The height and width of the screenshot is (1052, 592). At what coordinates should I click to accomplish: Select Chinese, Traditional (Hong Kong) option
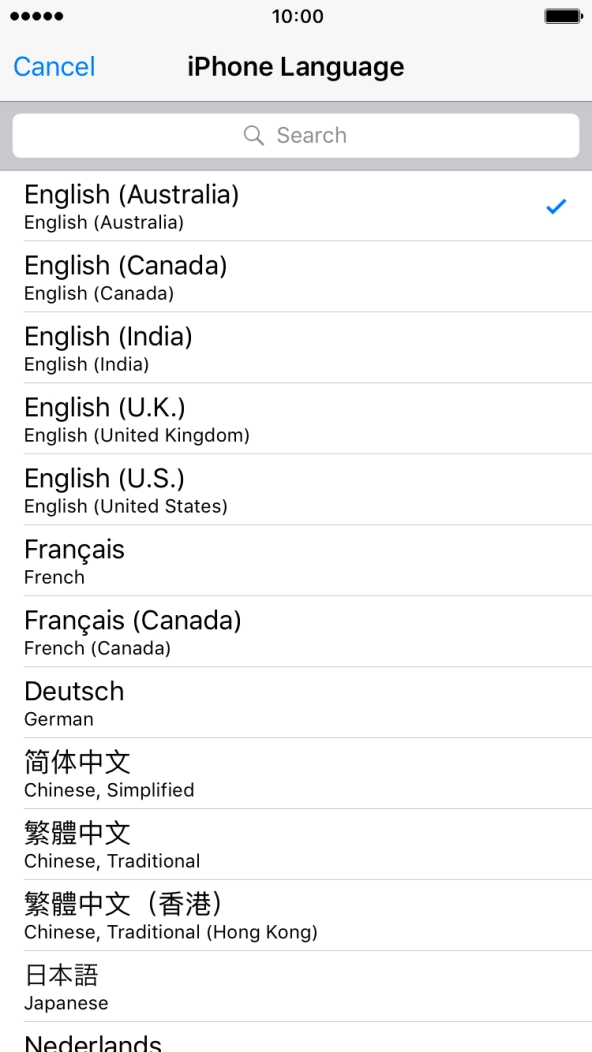pyautogui.click(x=296, y=915)
